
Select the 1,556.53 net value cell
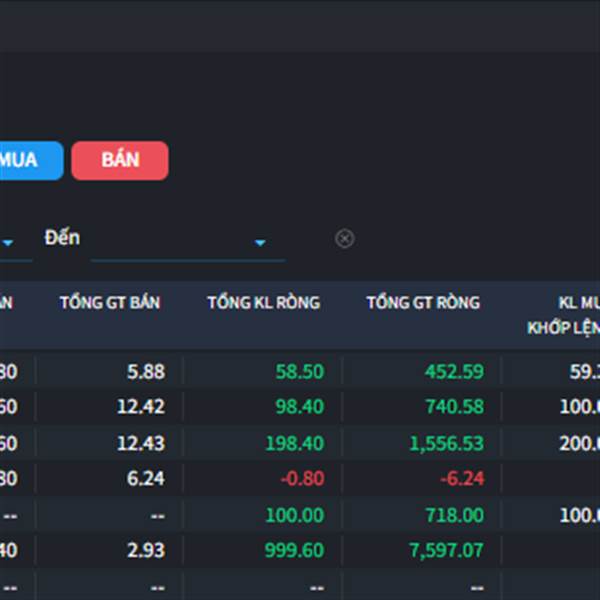pos(447,443)
